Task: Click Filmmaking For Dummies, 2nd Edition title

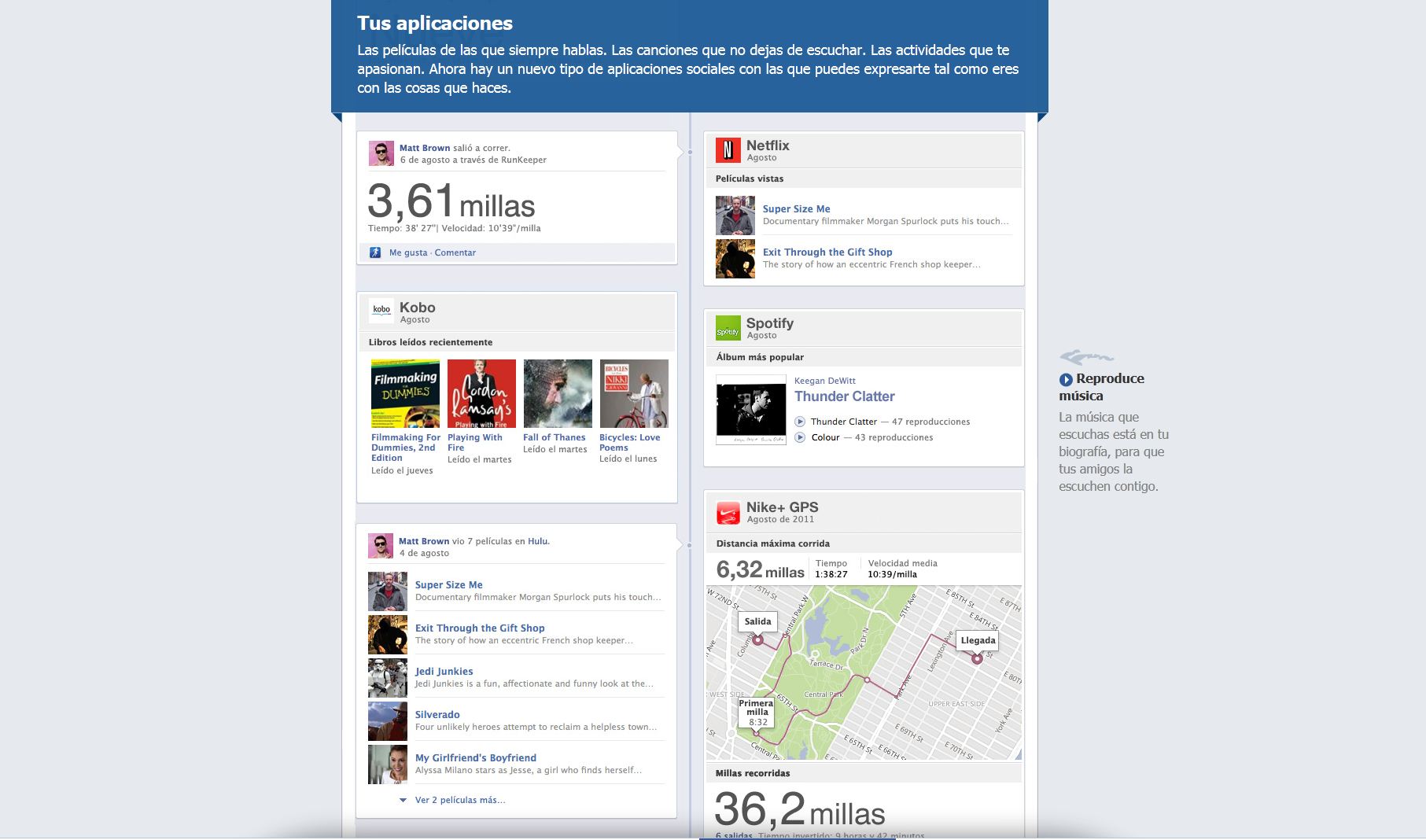Action: (x=406, y=448)
